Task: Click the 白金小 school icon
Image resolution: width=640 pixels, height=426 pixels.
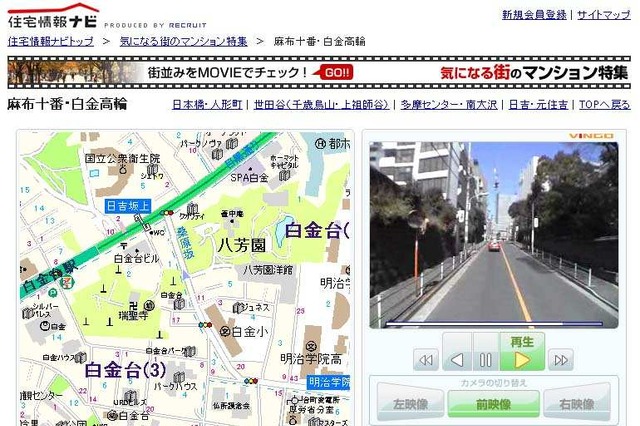Action: [224, 332]
